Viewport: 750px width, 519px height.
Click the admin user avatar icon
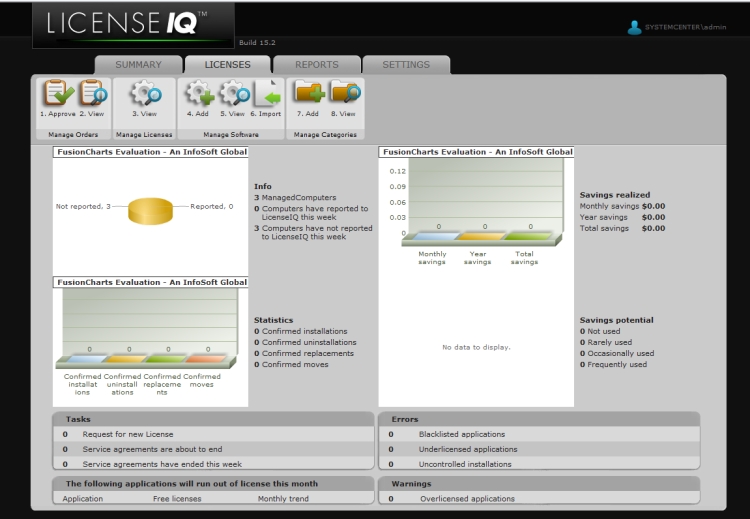(x=634, y=28)
